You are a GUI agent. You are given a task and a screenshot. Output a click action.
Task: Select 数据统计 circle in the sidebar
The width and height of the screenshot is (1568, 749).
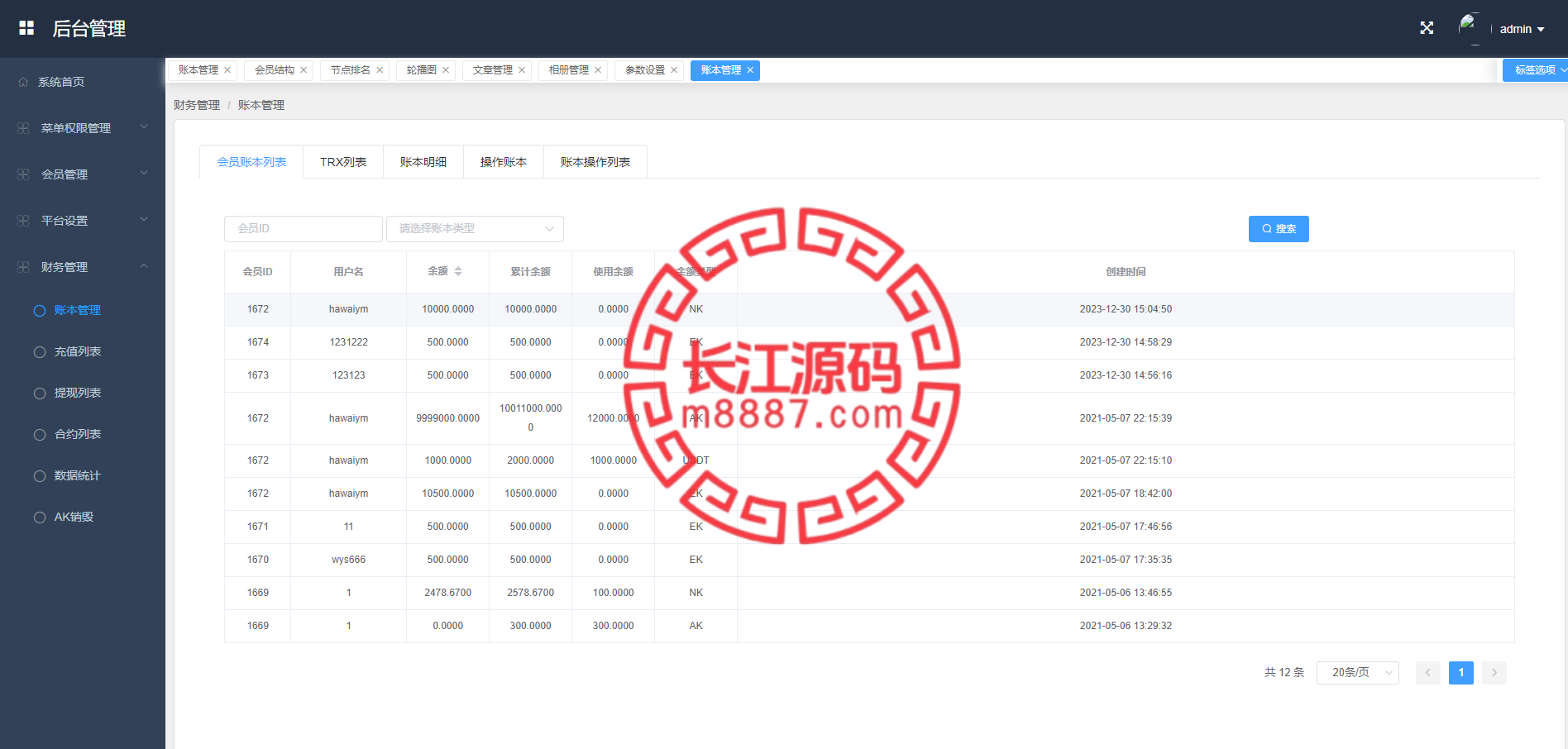(x=39, y=476)
